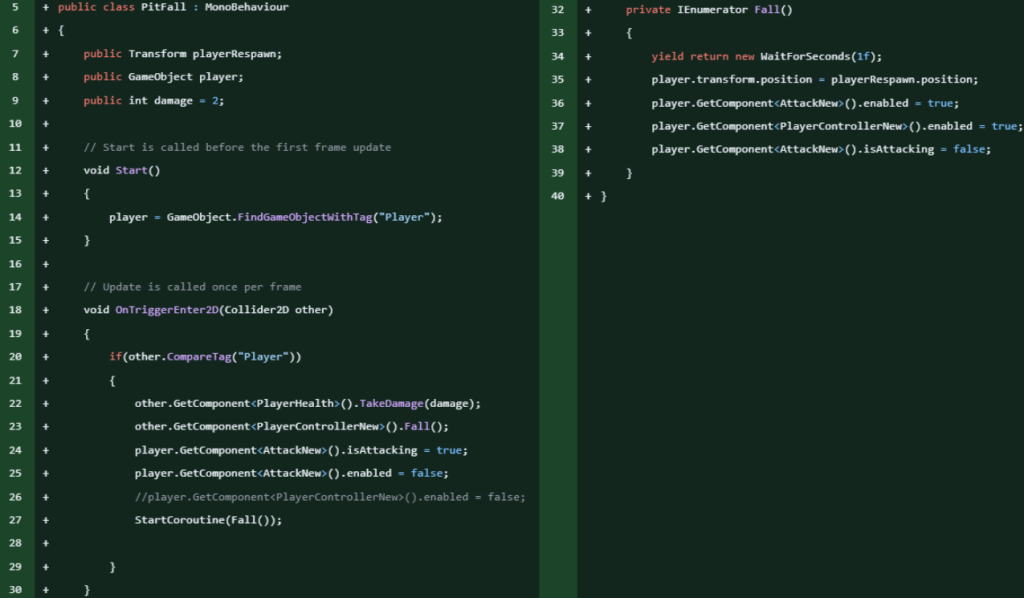
Task: Click line number 5 in the gutter
Action: click(15, 7)
